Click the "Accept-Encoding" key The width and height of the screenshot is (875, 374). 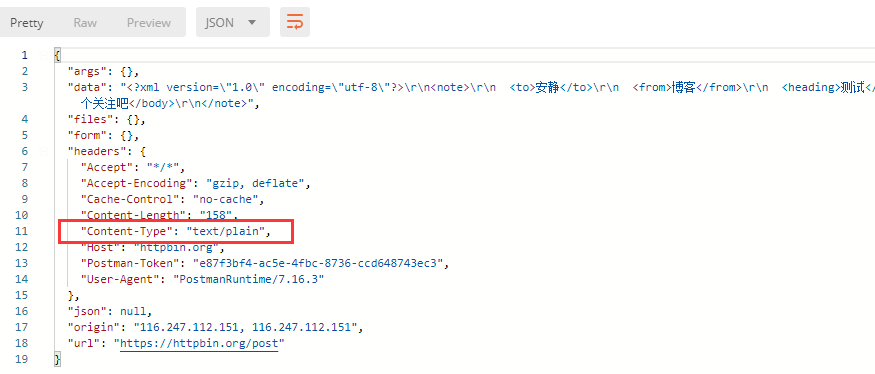point(137,183)
